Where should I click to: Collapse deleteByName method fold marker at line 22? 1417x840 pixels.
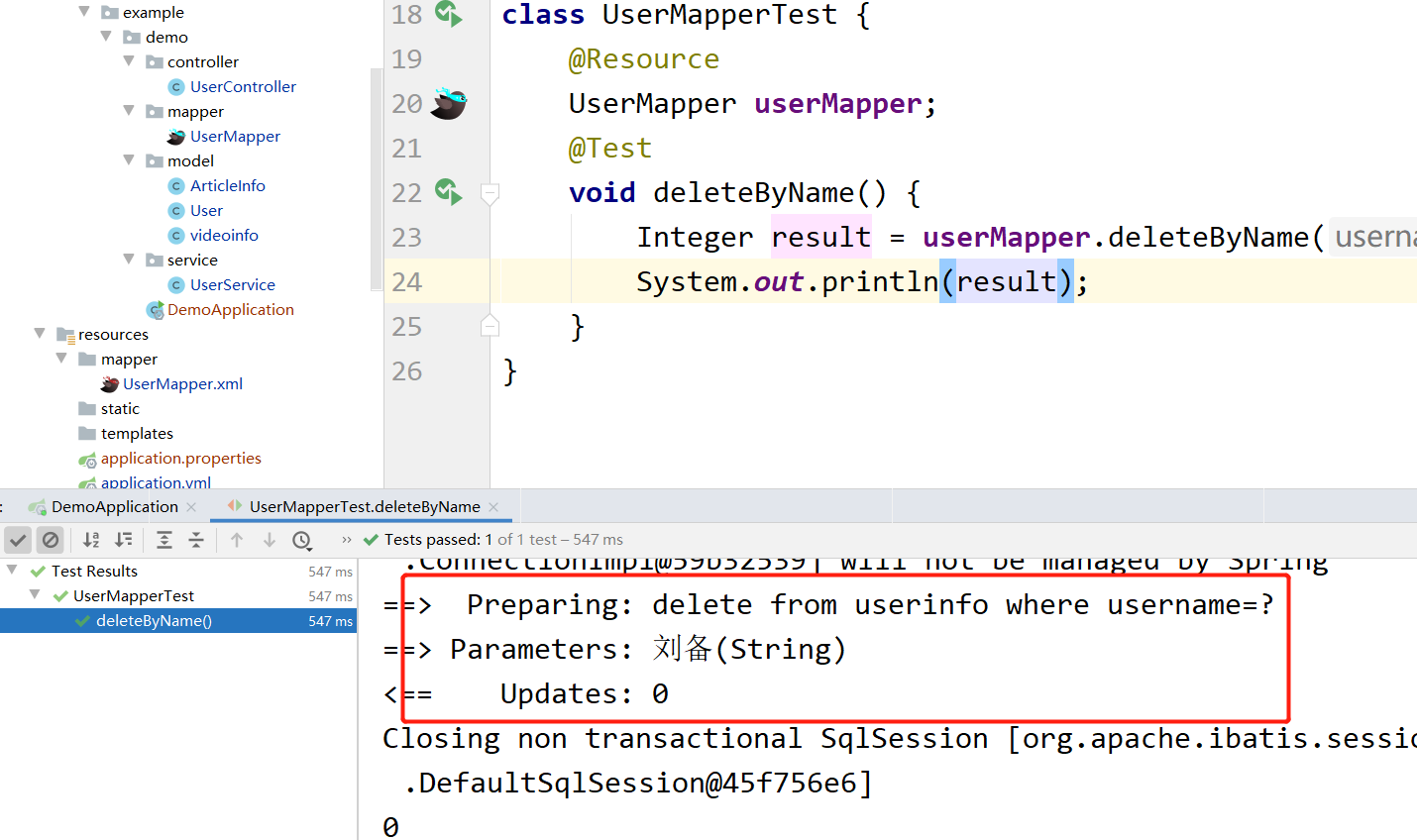(x=490, y=193)
